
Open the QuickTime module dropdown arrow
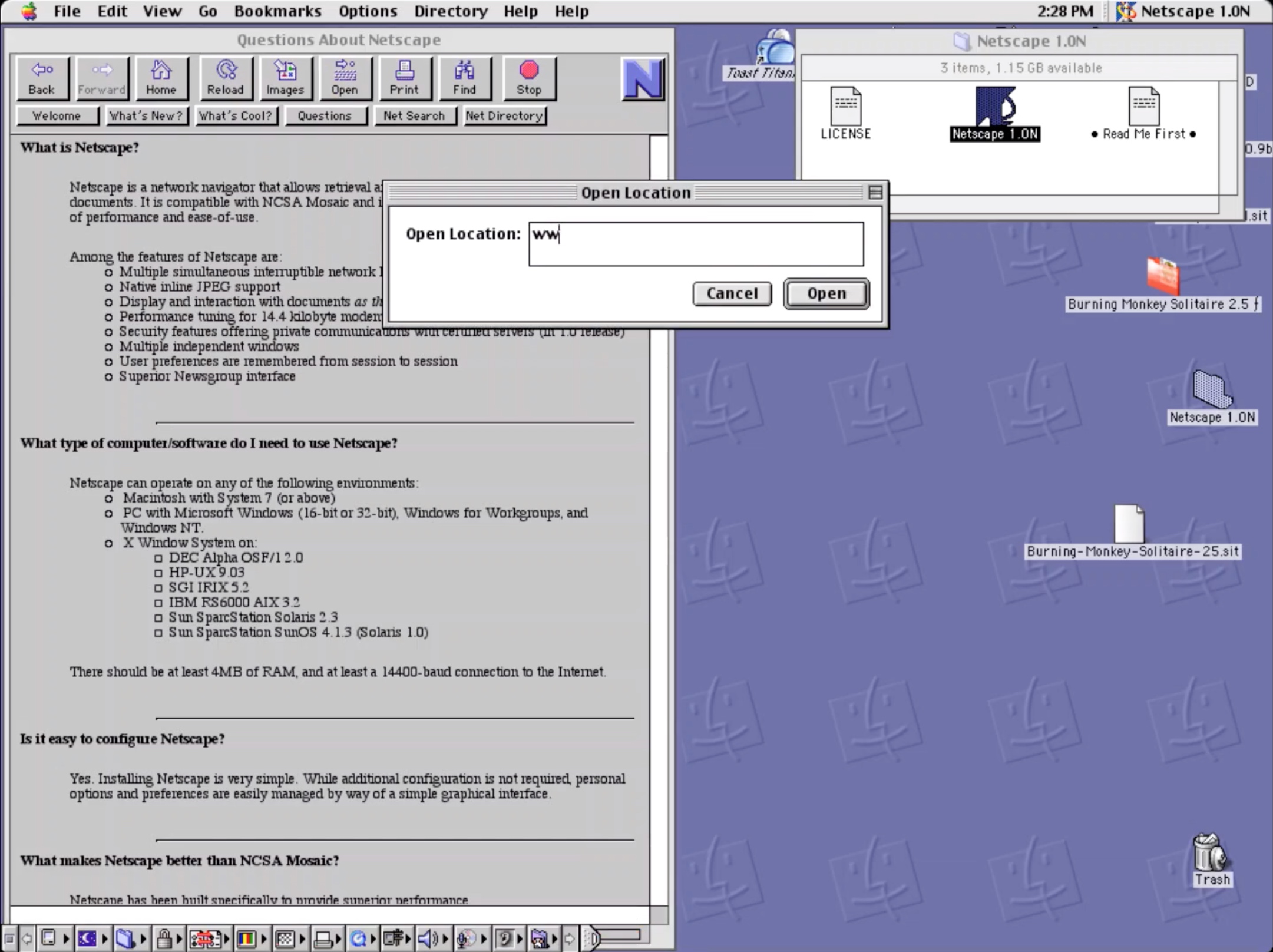[x=373, y=938]
